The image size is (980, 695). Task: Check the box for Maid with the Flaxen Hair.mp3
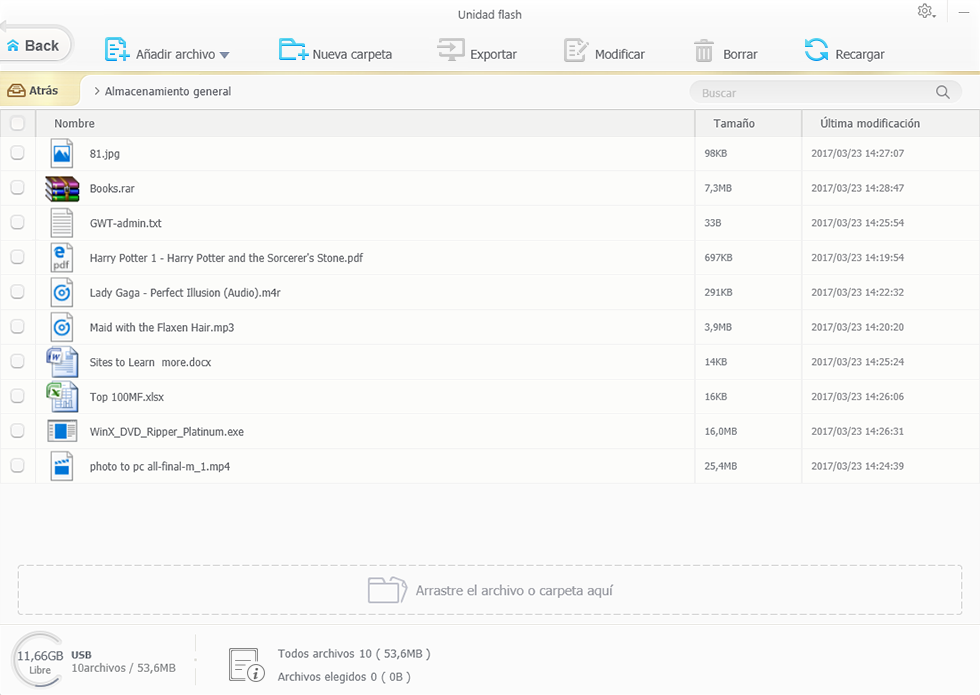tap(18, 326)
